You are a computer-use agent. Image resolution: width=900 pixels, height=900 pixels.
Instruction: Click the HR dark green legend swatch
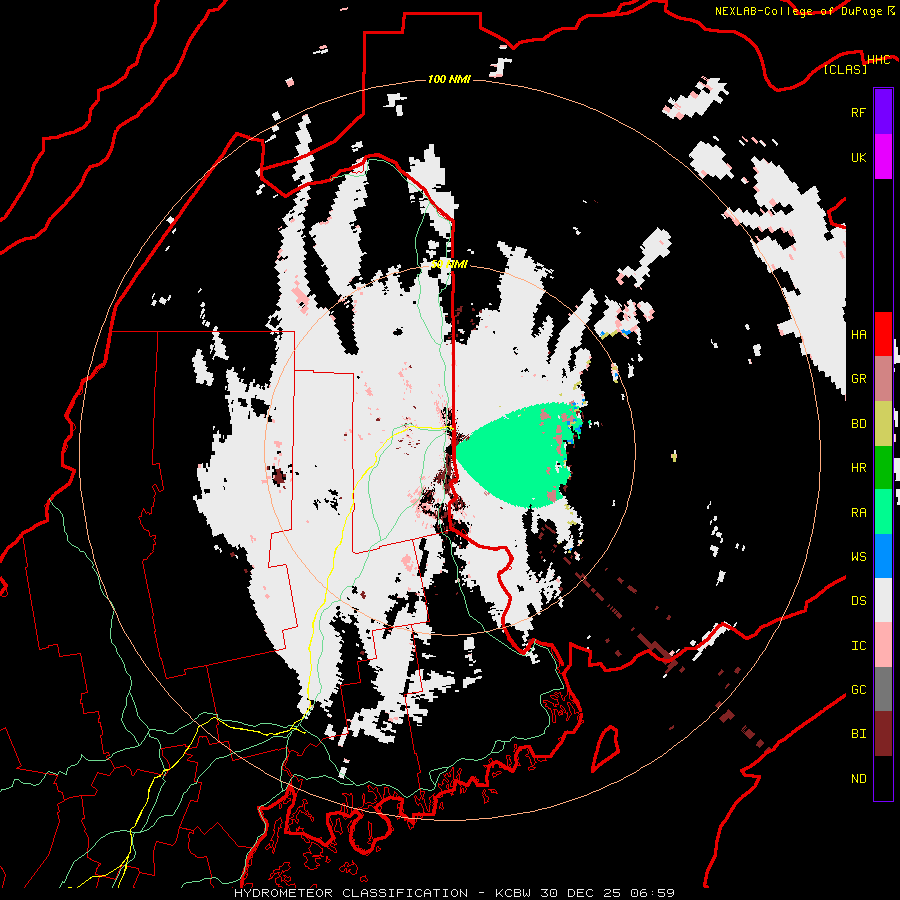883,468
